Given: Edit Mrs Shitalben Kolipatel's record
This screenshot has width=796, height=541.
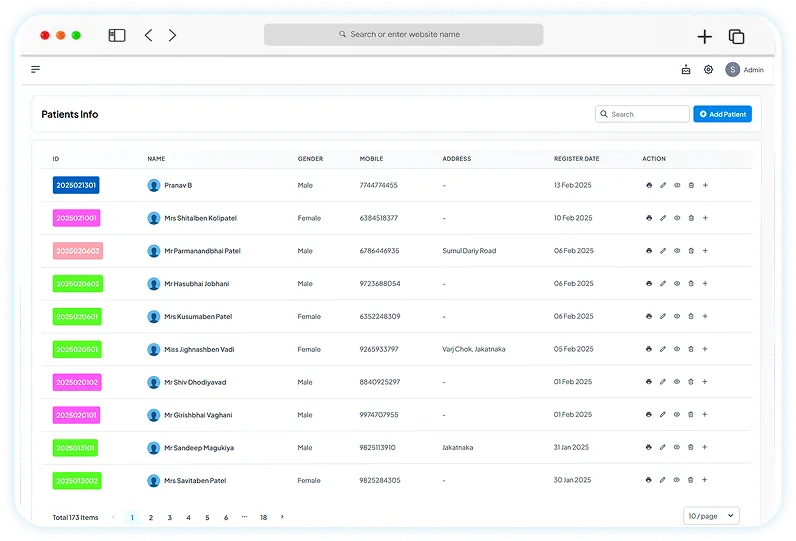Looking at the screenshot, I should click(x=663, y=218).
